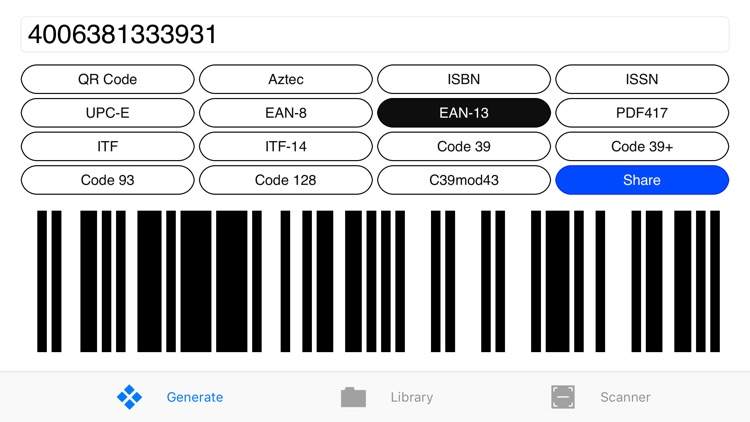Select QR Code barcode type
This screenshot has height=422, width=750.
[x=108, y=79]
